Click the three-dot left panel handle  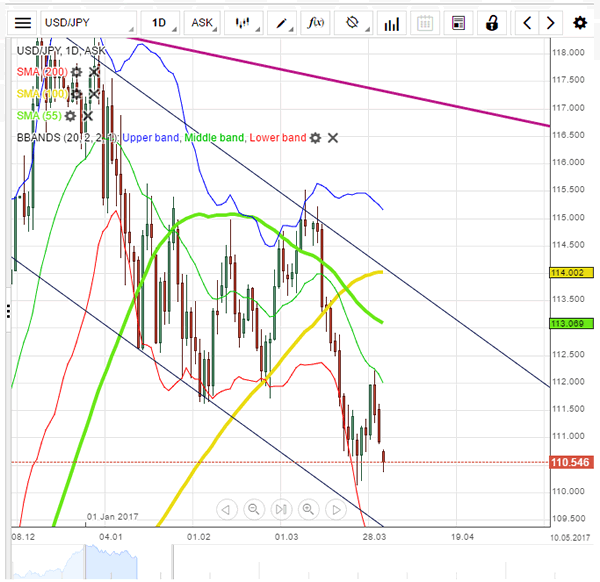click(8, 311)
